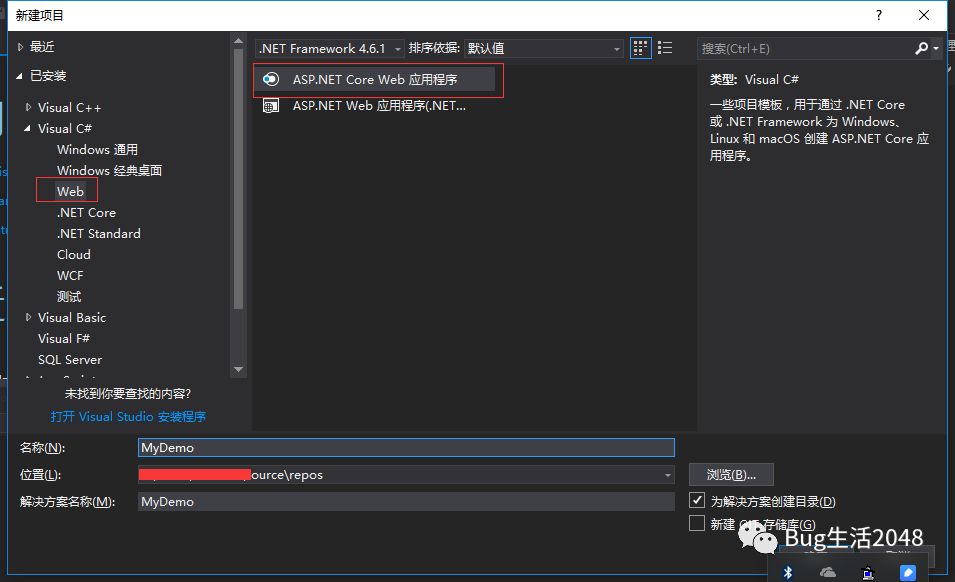Click the search magnifier icon
Screen dimensions: 955x582
921,48
